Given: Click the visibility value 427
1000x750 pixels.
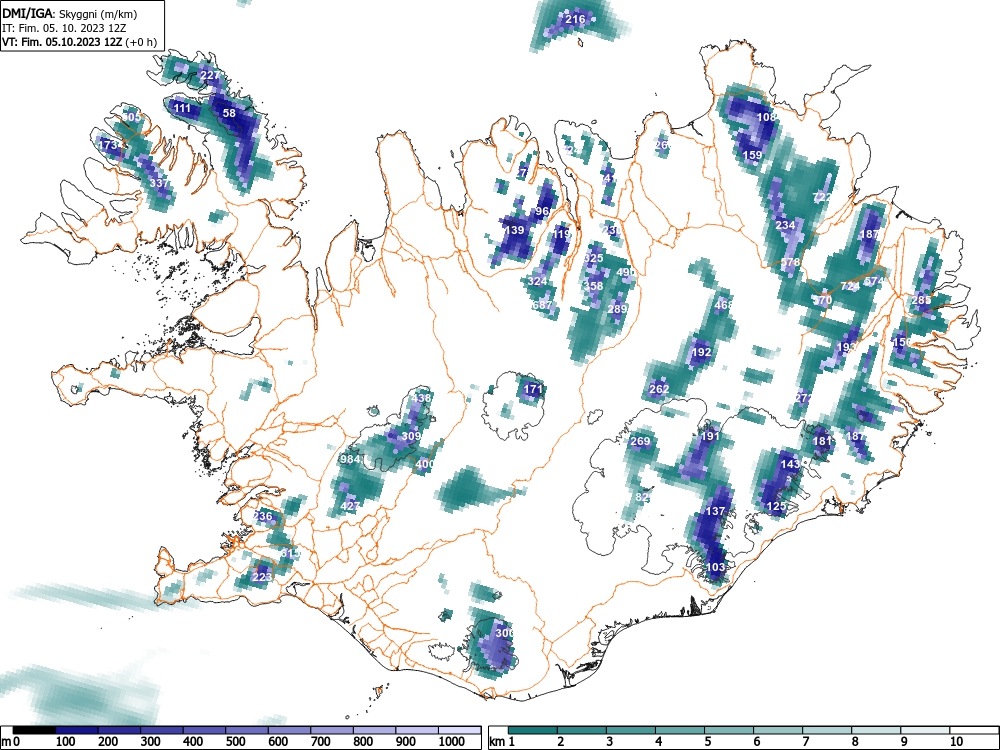Looking at the screenshot, I should click(x=350, y=506).
